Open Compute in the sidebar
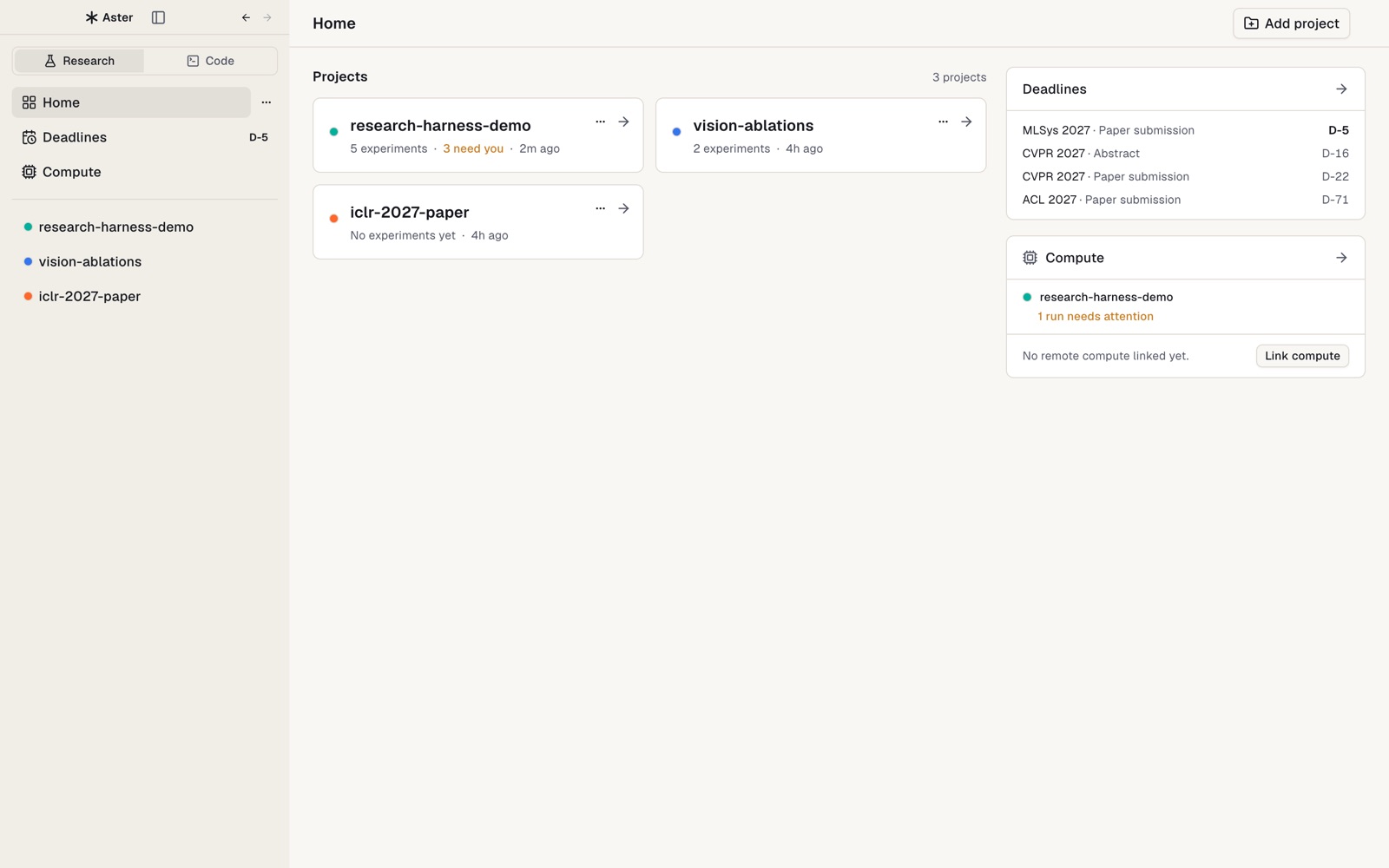 145,172
